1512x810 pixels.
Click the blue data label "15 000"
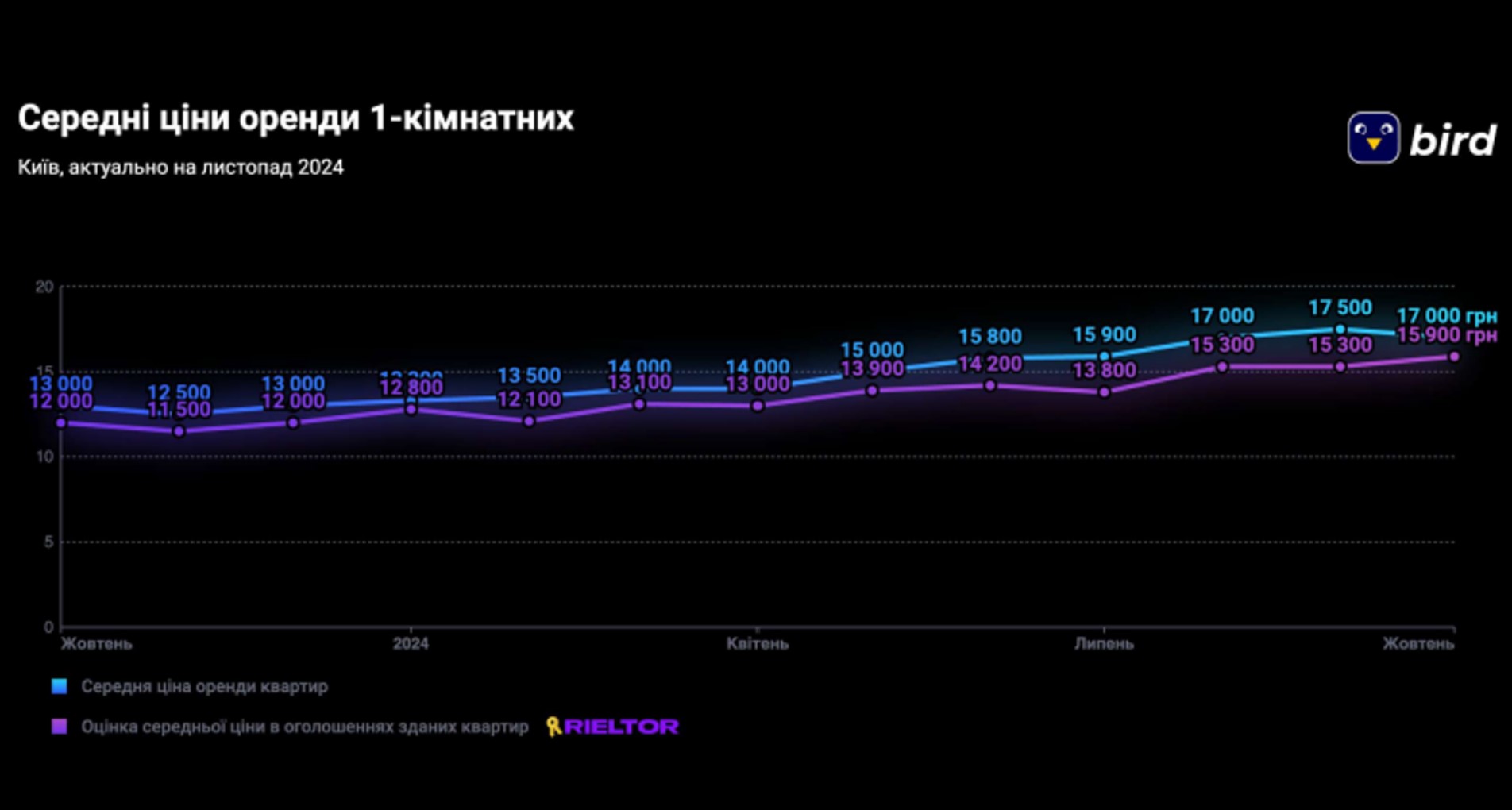(x=872, y=350)
